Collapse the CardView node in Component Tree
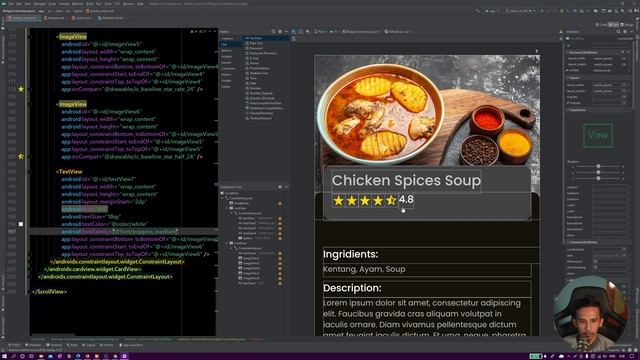Viewport: 640px width, 360px height. click(x=227, y=243)
